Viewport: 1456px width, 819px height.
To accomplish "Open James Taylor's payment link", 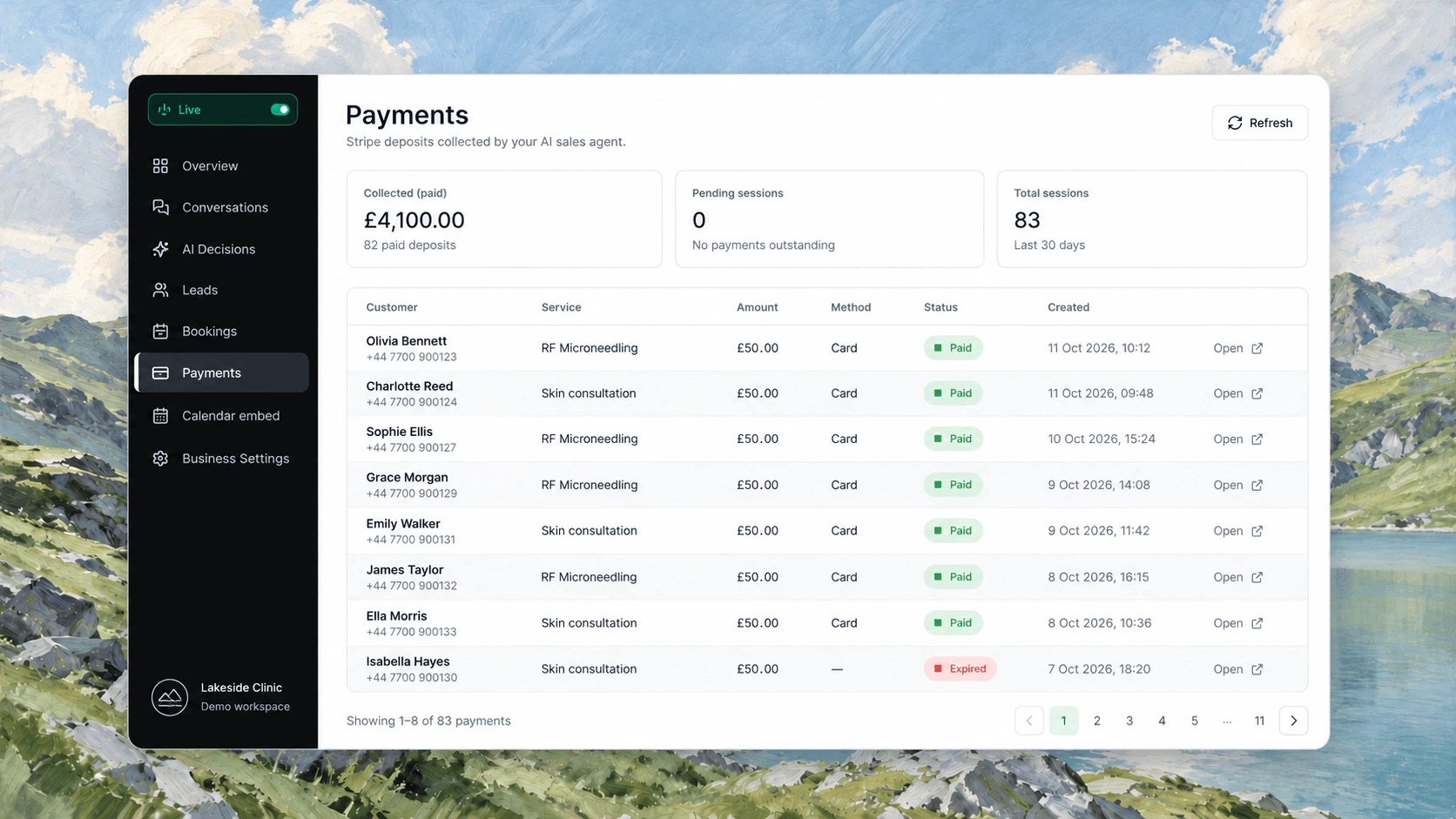I will coord(1237,577).
